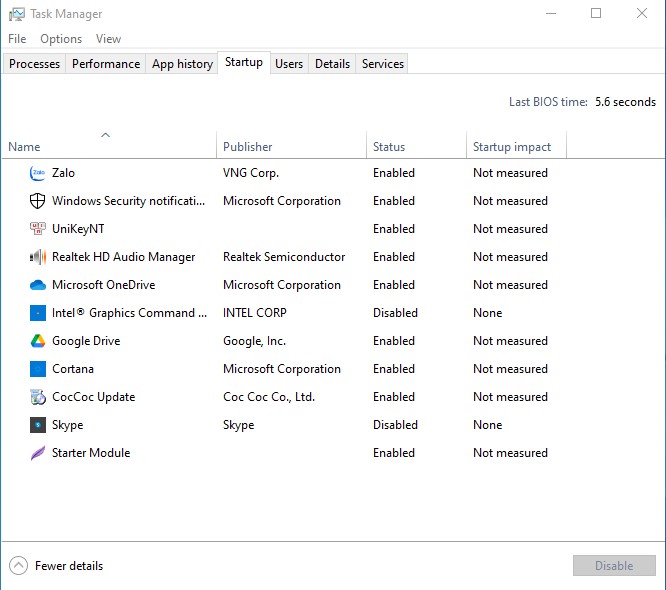Sort by Startup impact column header
The image size is (666, 590).
511,147
